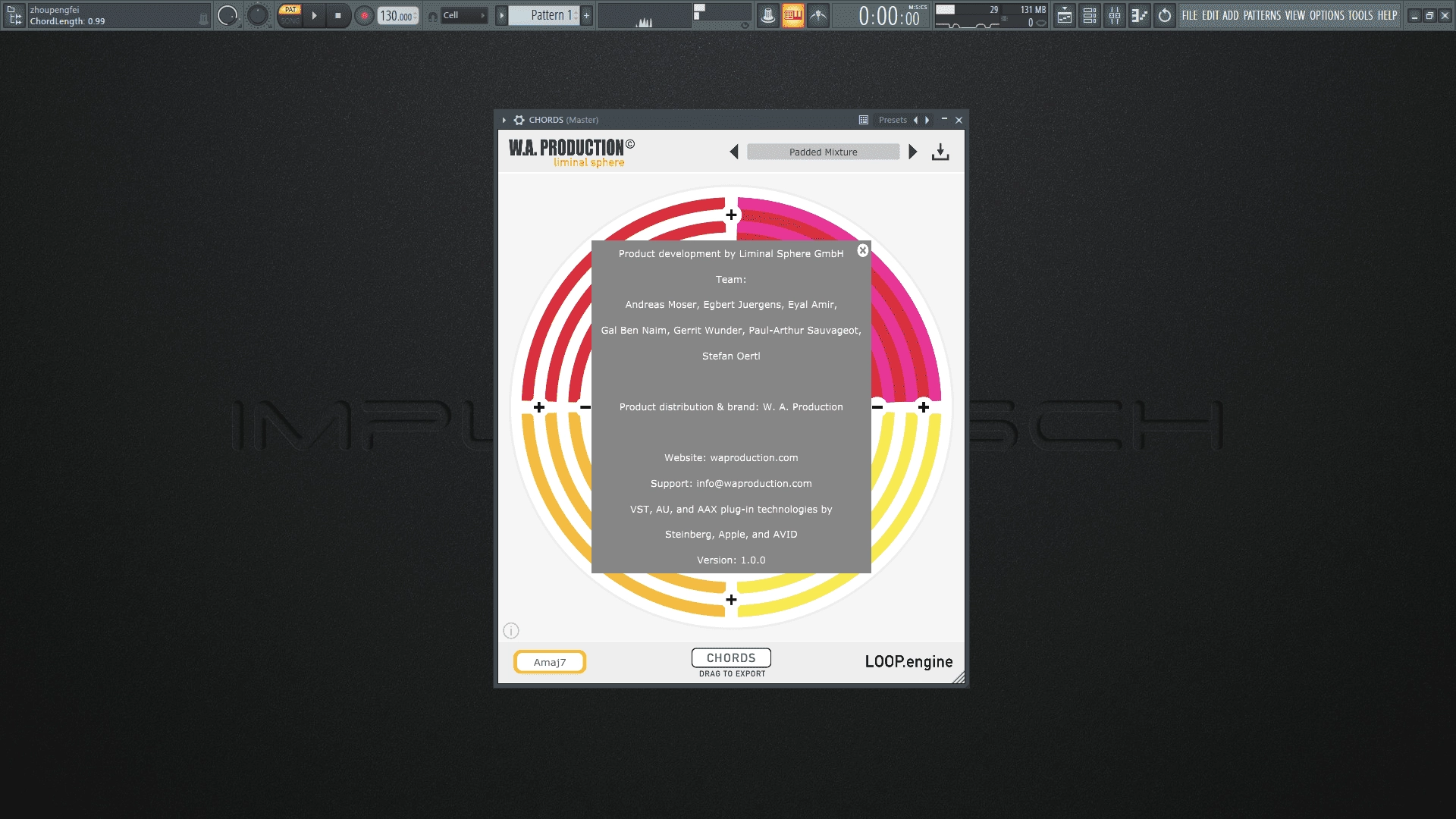Screen dimensions: 1456x819
Task: Click the 130.000 tempo field
Action: tap(397, 16)
